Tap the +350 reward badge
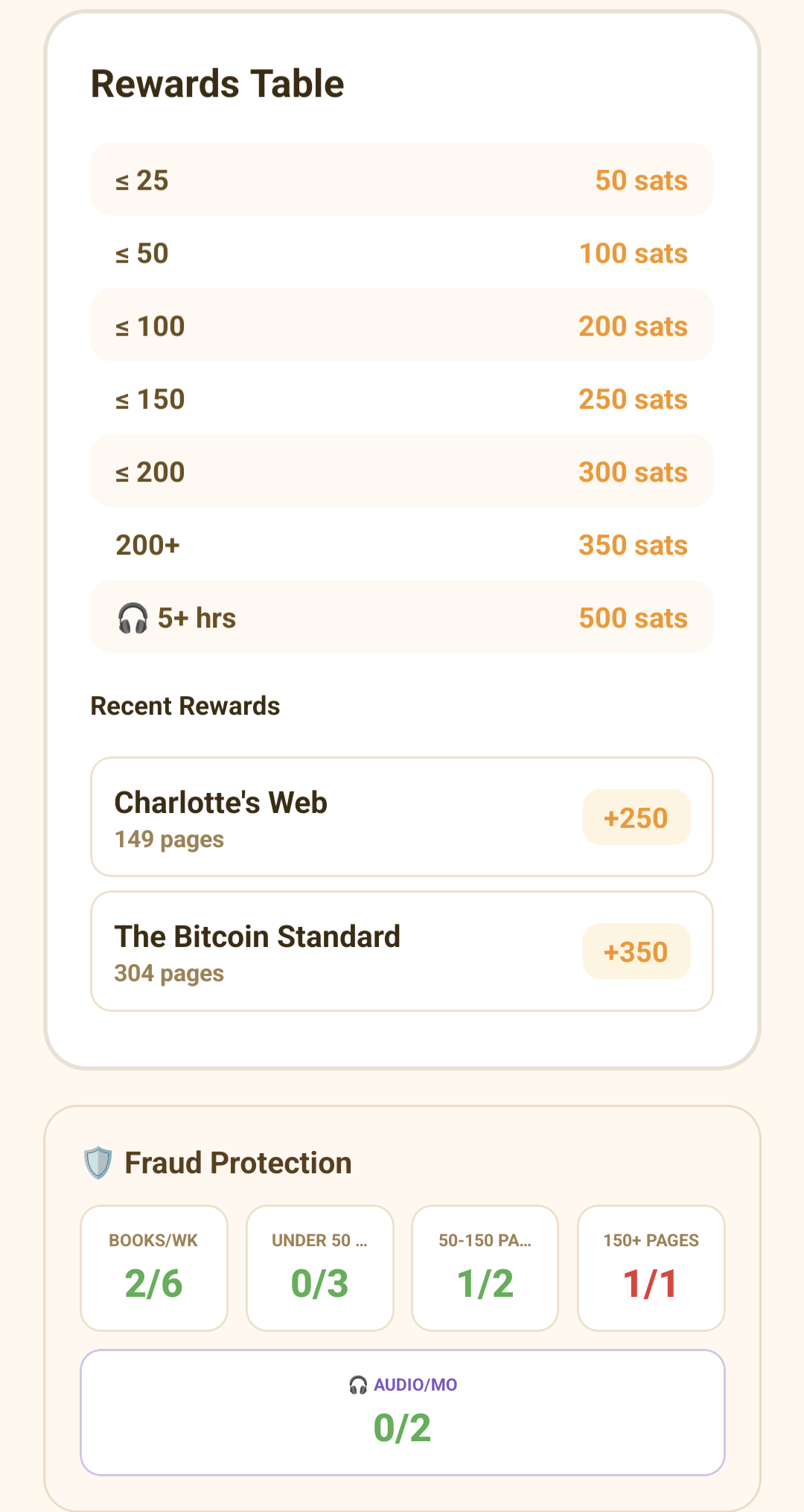The width and height of the screenshot is (804, 1512). click(x=636, y=951)
